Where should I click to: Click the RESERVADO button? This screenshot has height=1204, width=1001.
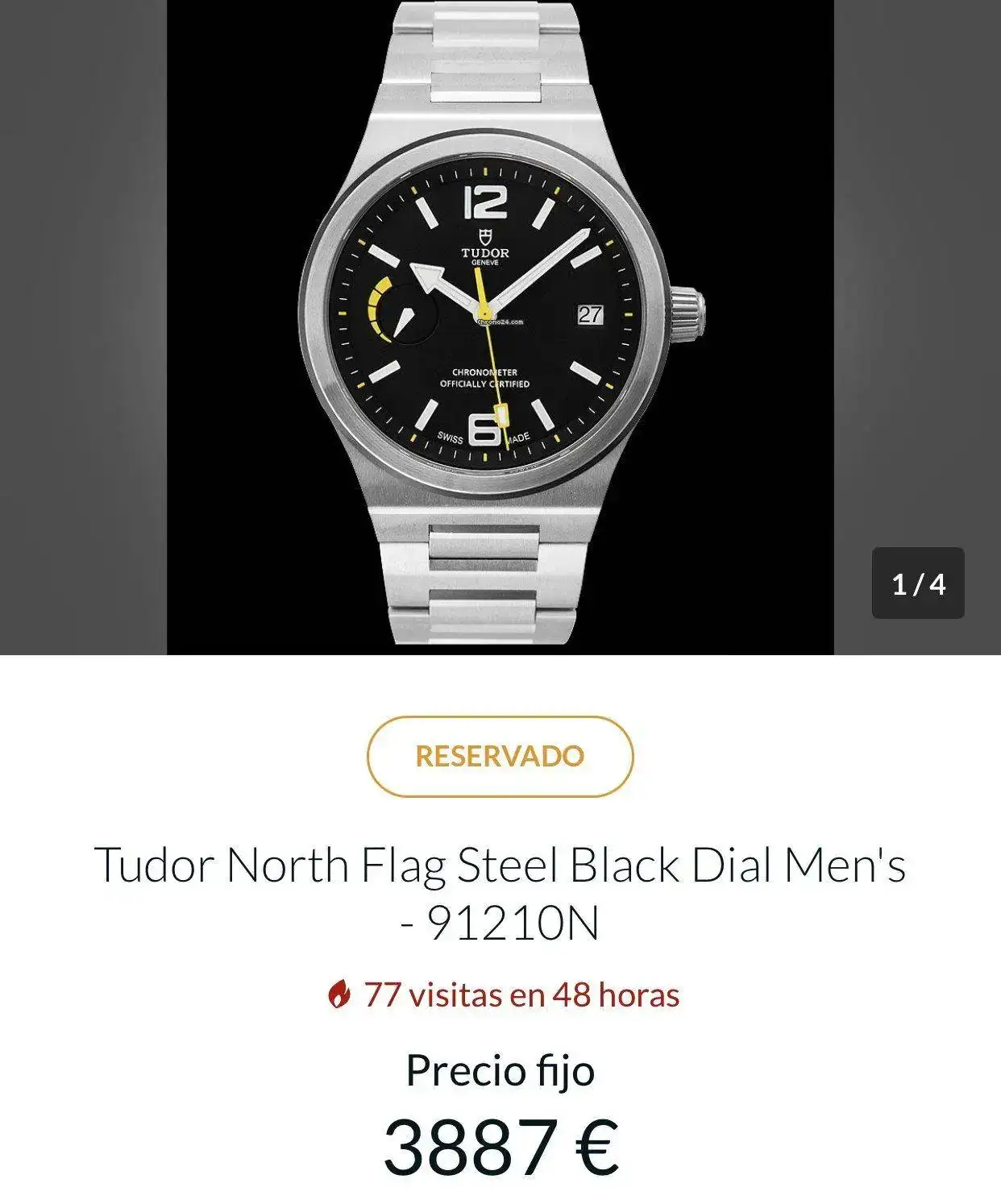coord(500,756)
